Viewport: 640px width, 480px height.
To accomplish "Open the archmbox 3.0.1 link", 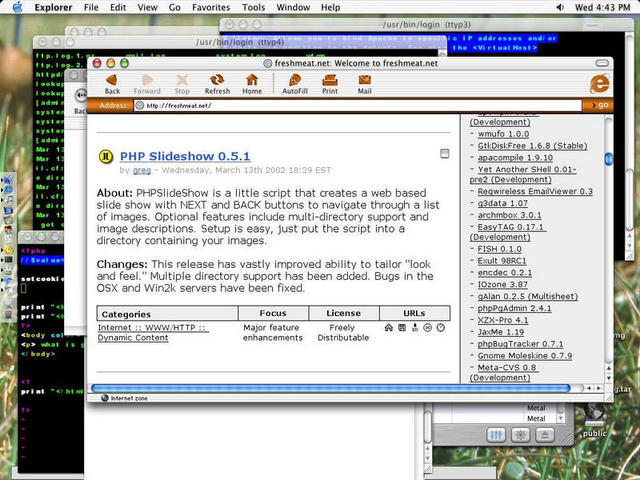I will pos(509,215).
